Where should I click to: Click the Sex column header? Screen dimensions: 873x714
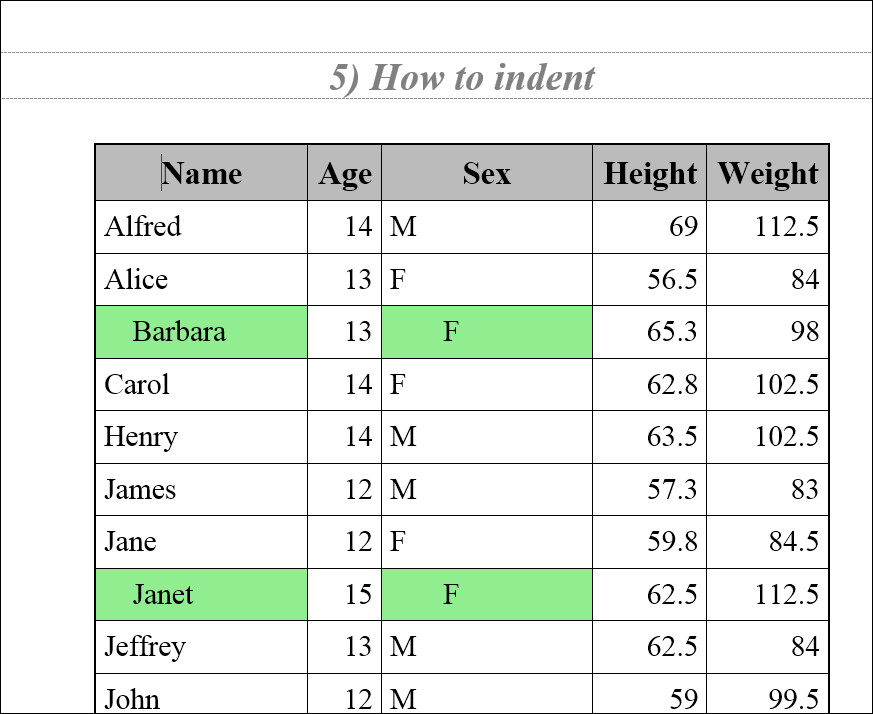[486, 173]
